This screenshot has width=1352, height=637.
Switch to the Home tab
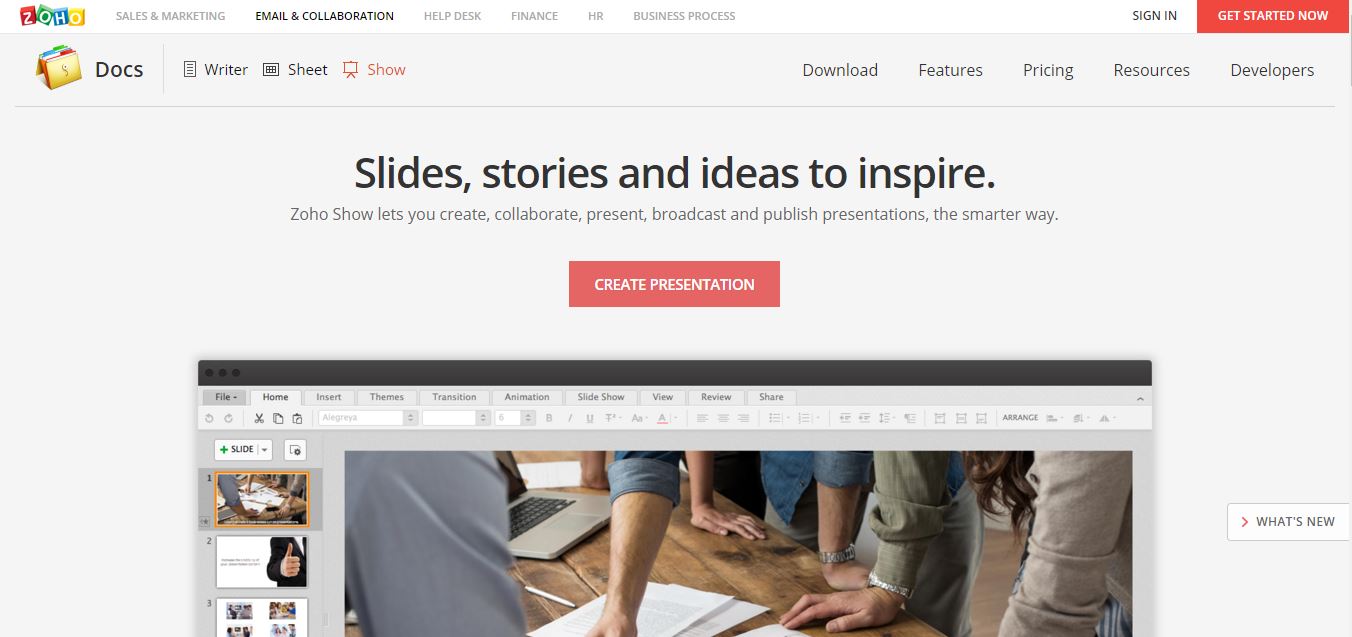(275, 397)
